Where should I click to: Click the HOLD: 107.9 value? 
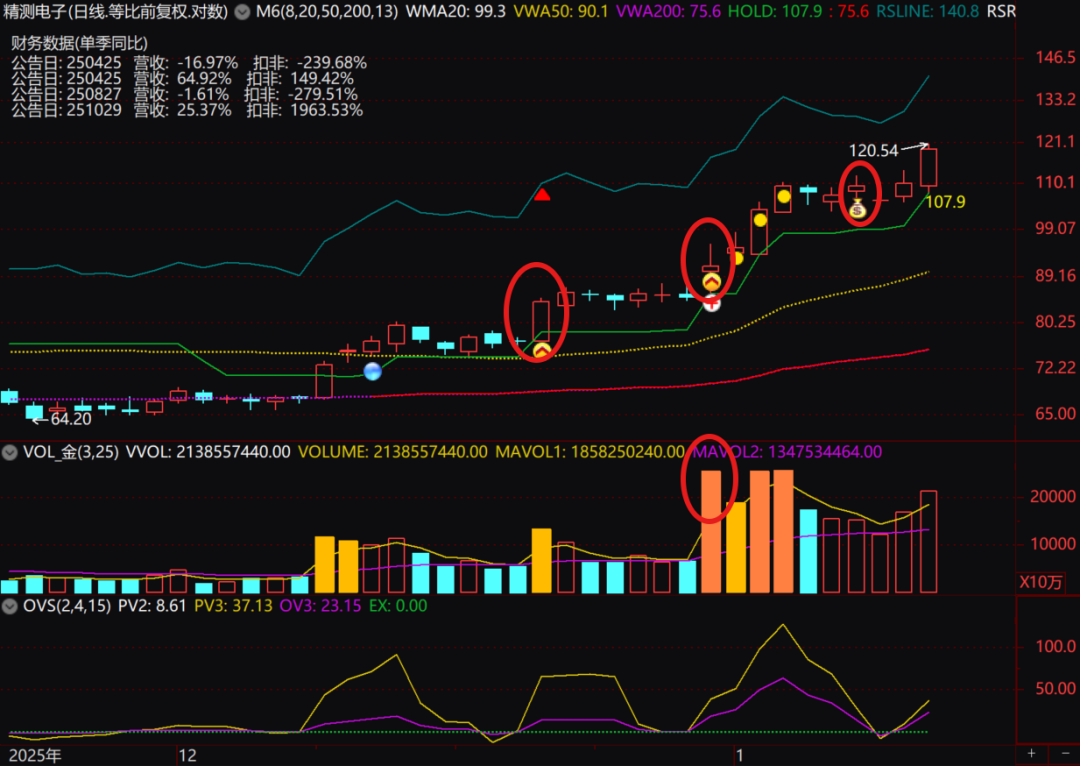775,12
